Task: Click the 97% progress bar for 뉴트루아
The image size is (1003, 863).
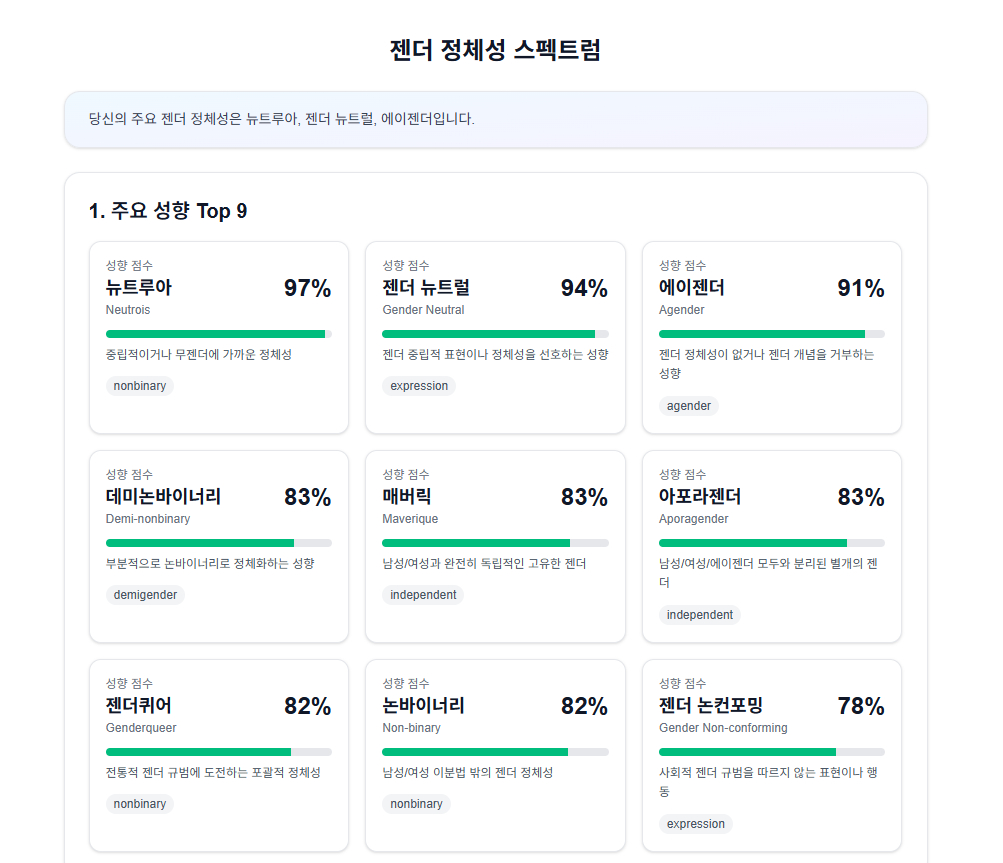Action: point(218,334)
